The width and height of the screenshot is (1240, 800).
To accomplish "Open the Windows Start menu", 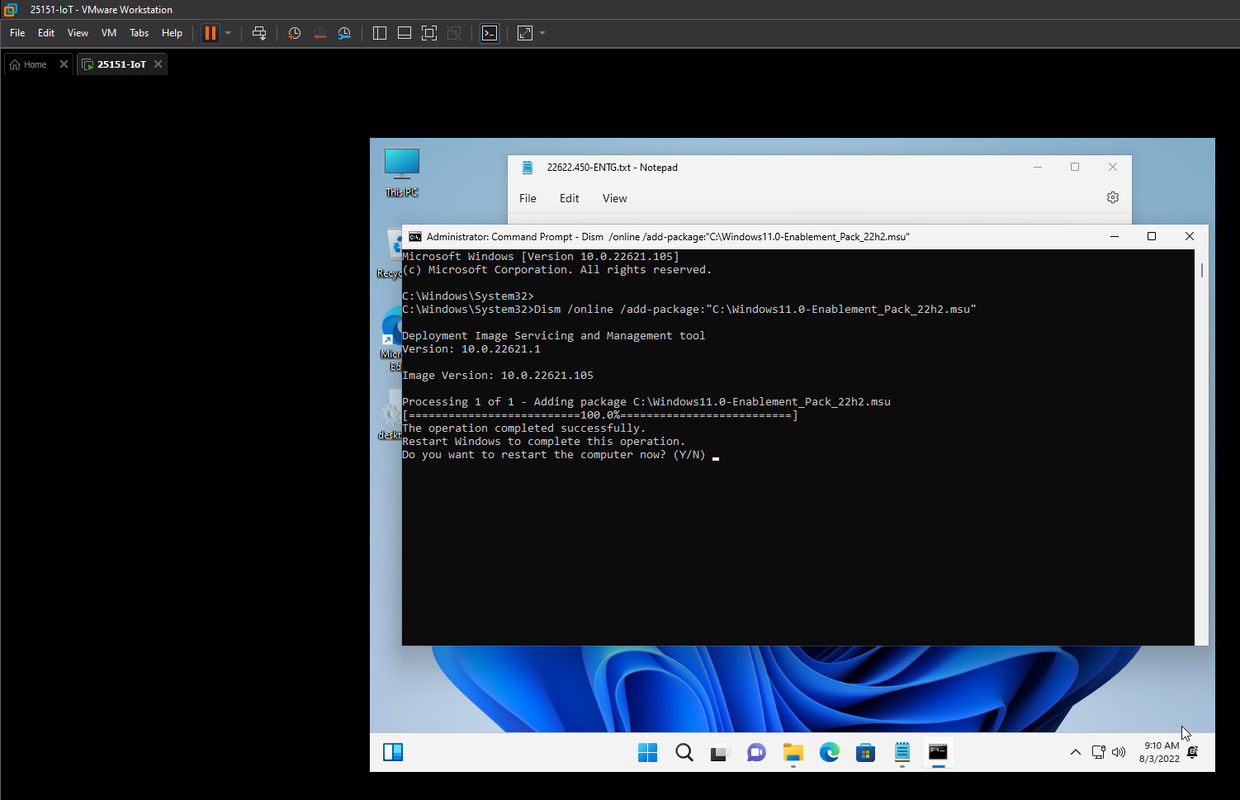I will 648,752.
